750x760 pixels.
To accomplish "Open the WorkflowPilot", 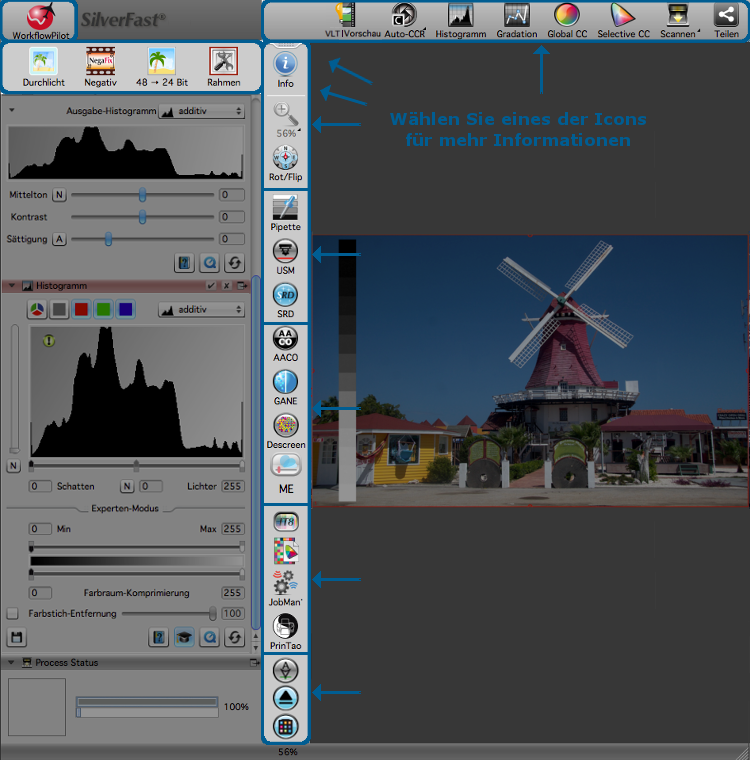I will click(x=40, y=20).
